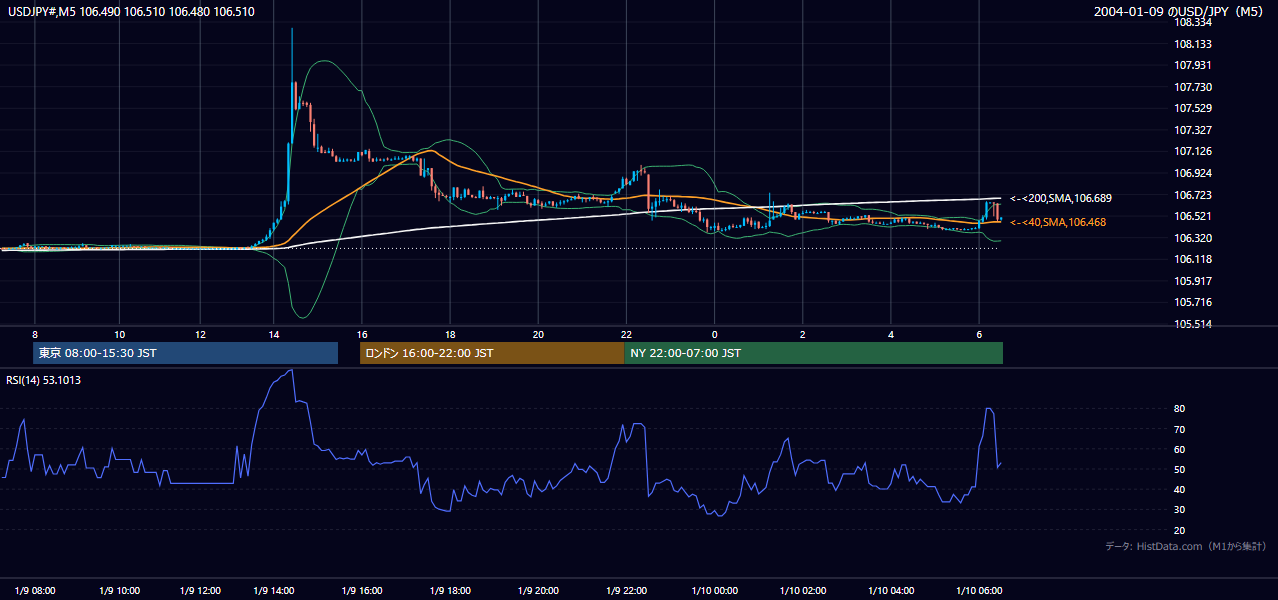Click RSI scale value 60
Screen dimensions: 1278x600
[1180, 449]
